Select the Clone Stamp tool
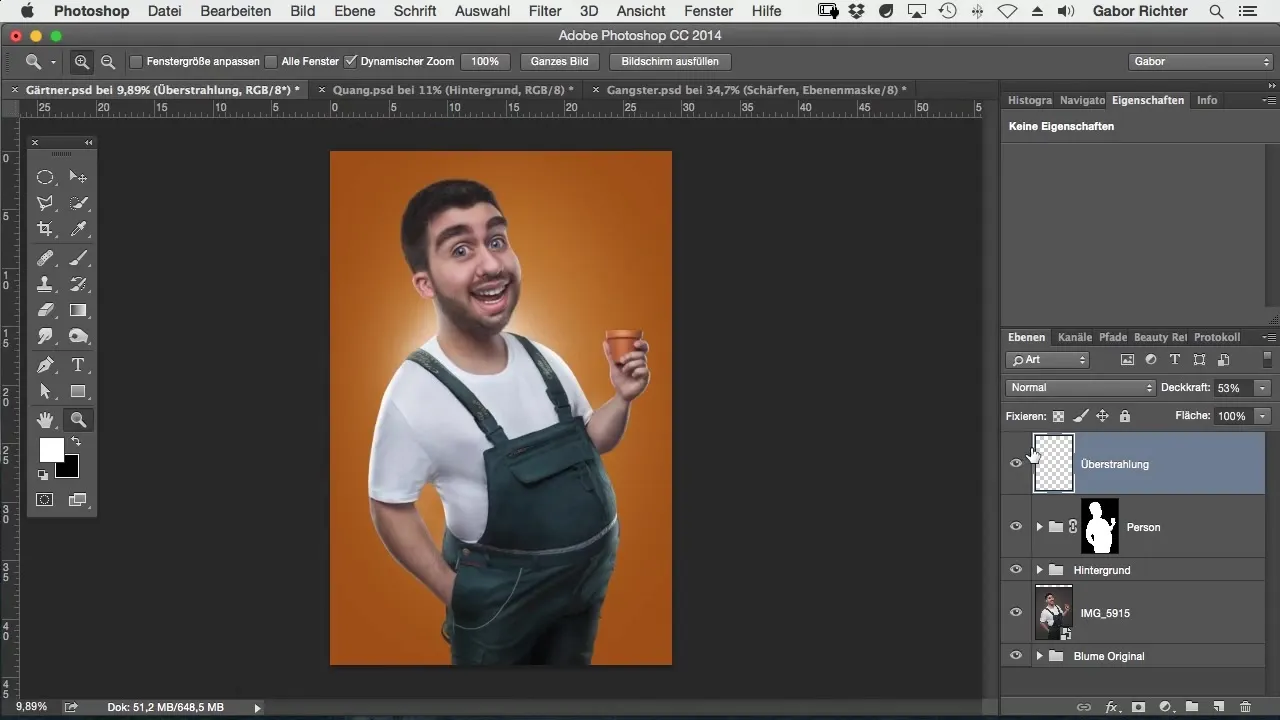This screenshot has width=1280, height=720. (45, 284)
